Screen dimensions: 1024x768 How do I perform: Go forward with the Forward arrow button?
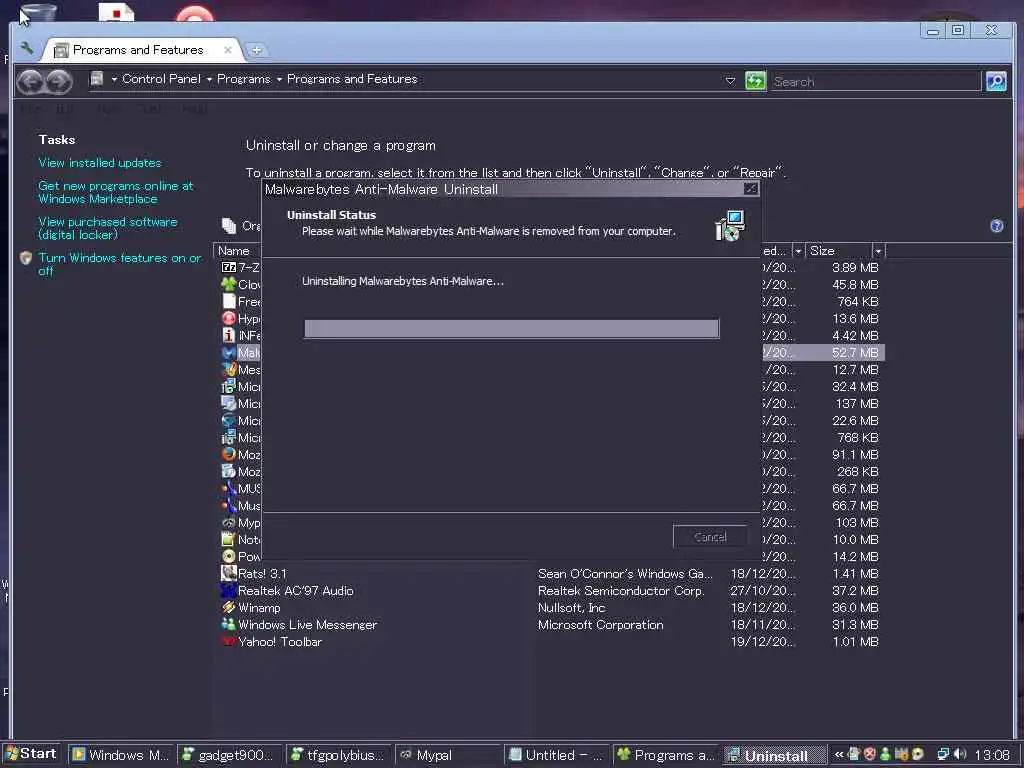tap(59, 81)
